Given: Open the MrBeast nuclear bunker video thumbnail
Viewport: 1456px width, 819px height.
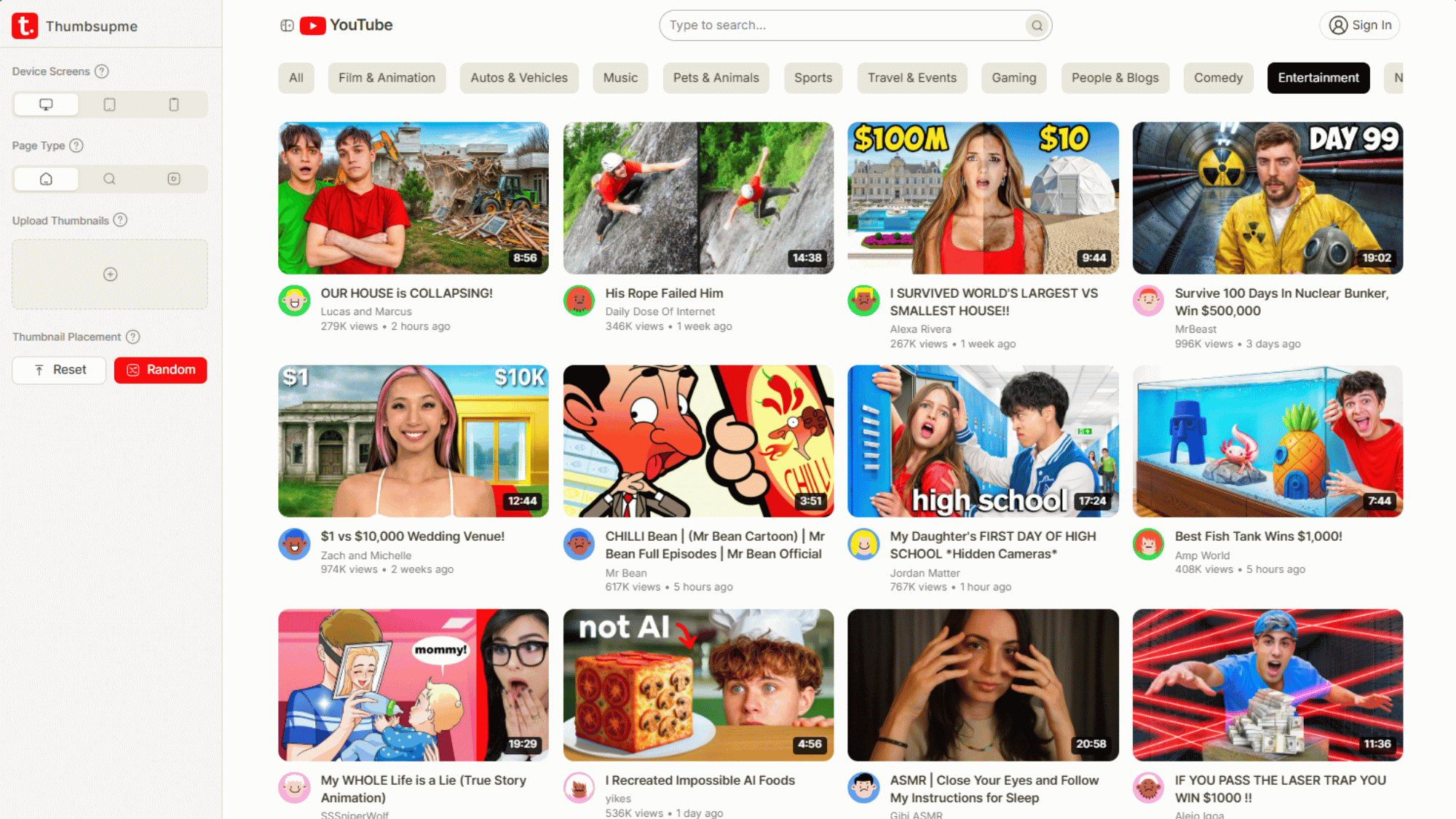Looking at the screenshot, I should (1268, 197).
